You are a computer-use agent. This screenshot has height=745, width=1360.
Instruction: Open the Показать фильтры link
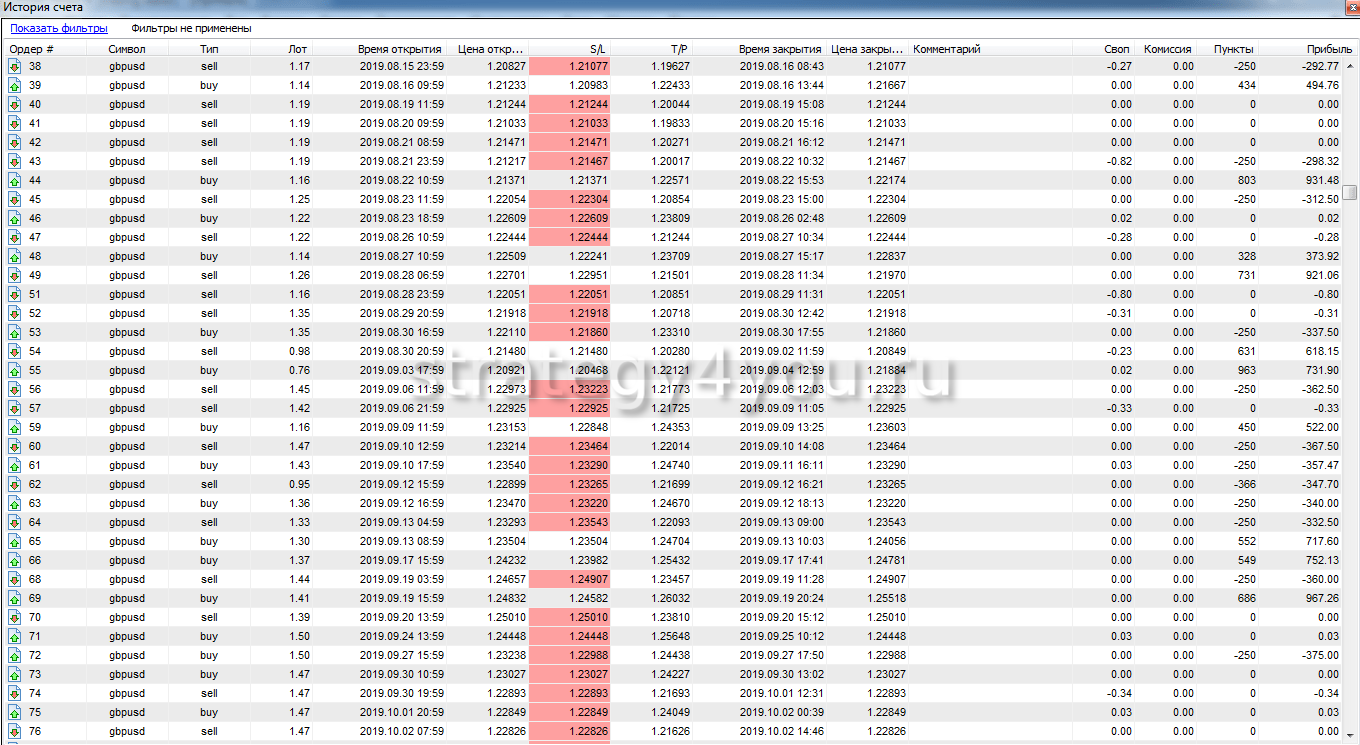59,29
